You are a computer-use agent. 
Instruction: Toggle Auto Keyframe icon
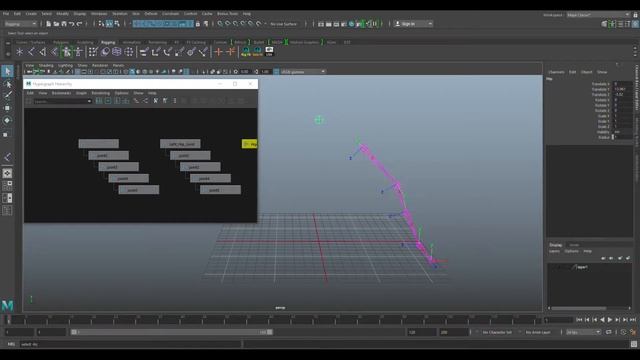click(x=624, y=332)
